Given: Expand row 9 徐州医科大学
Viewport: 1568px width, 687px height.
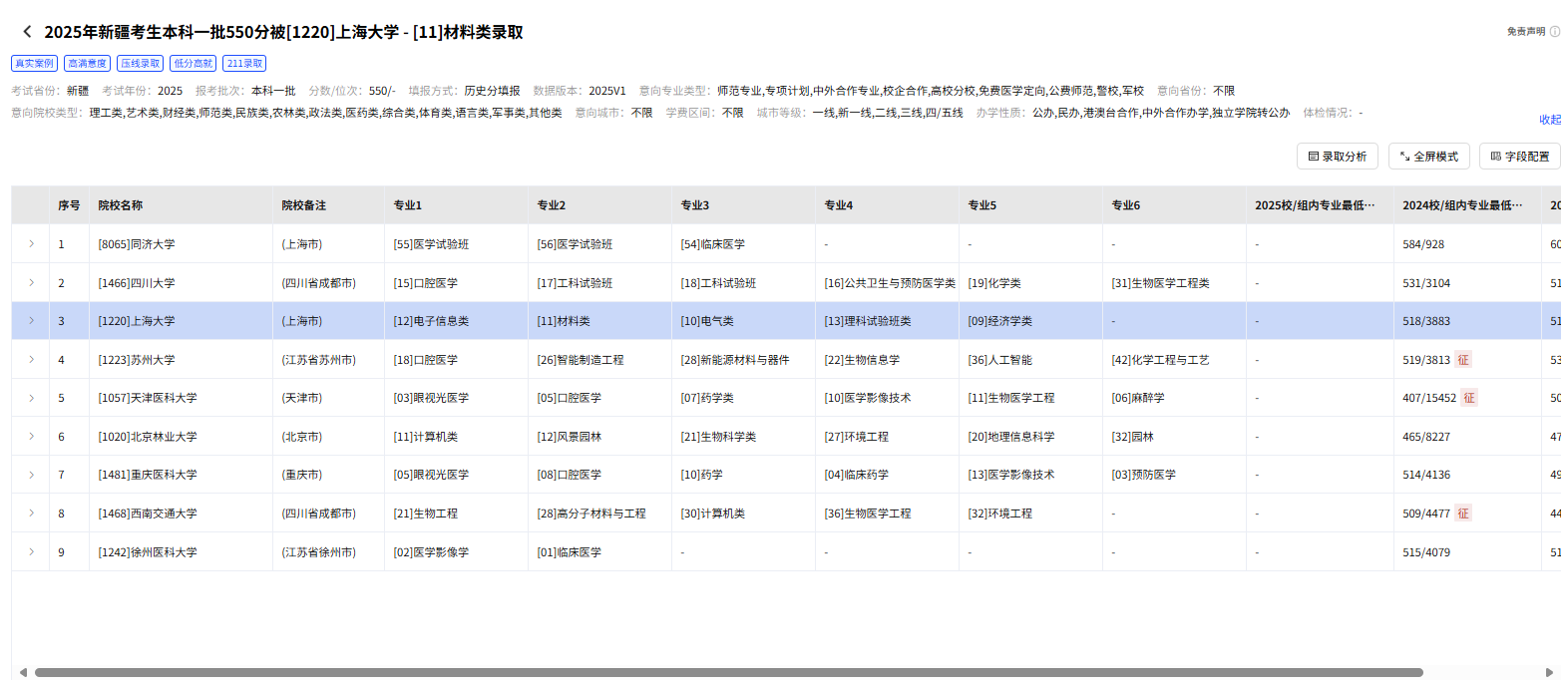Looking at the screenshot, I should point(31,552).
